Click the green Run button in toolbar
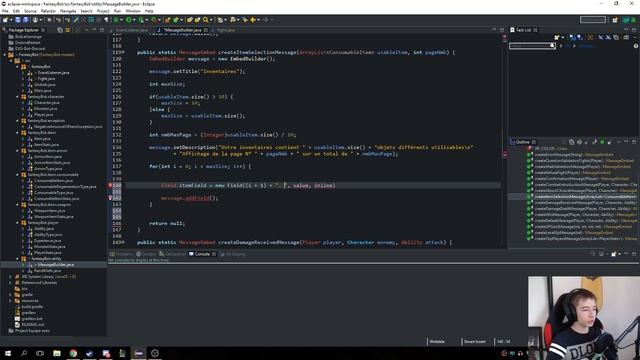The height and width of the screenshot is (360, 640). (129, 20)
